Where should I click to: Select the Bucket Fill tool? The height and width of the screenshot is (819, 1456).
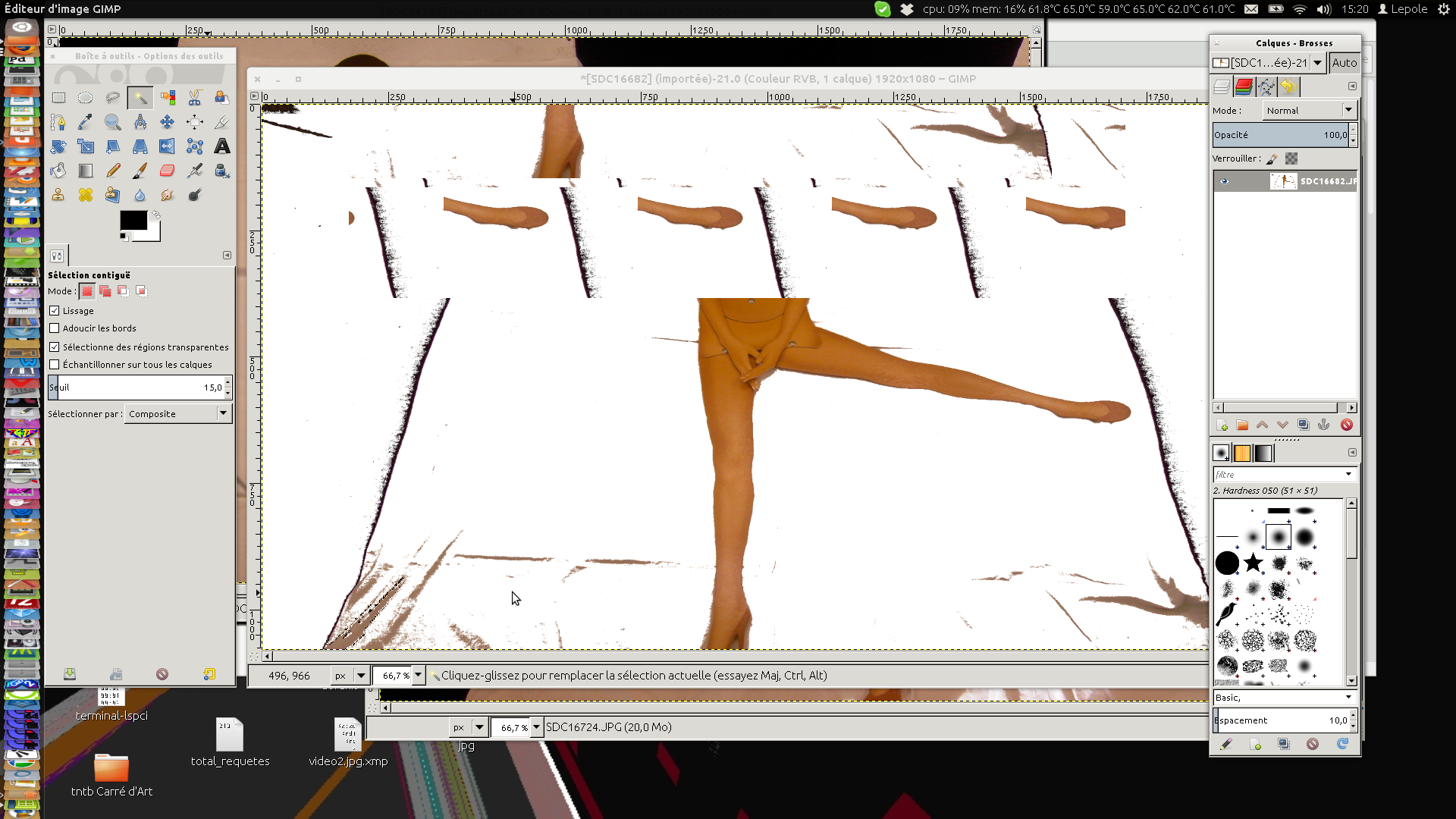pyautogui.click(x=58, y=171)
